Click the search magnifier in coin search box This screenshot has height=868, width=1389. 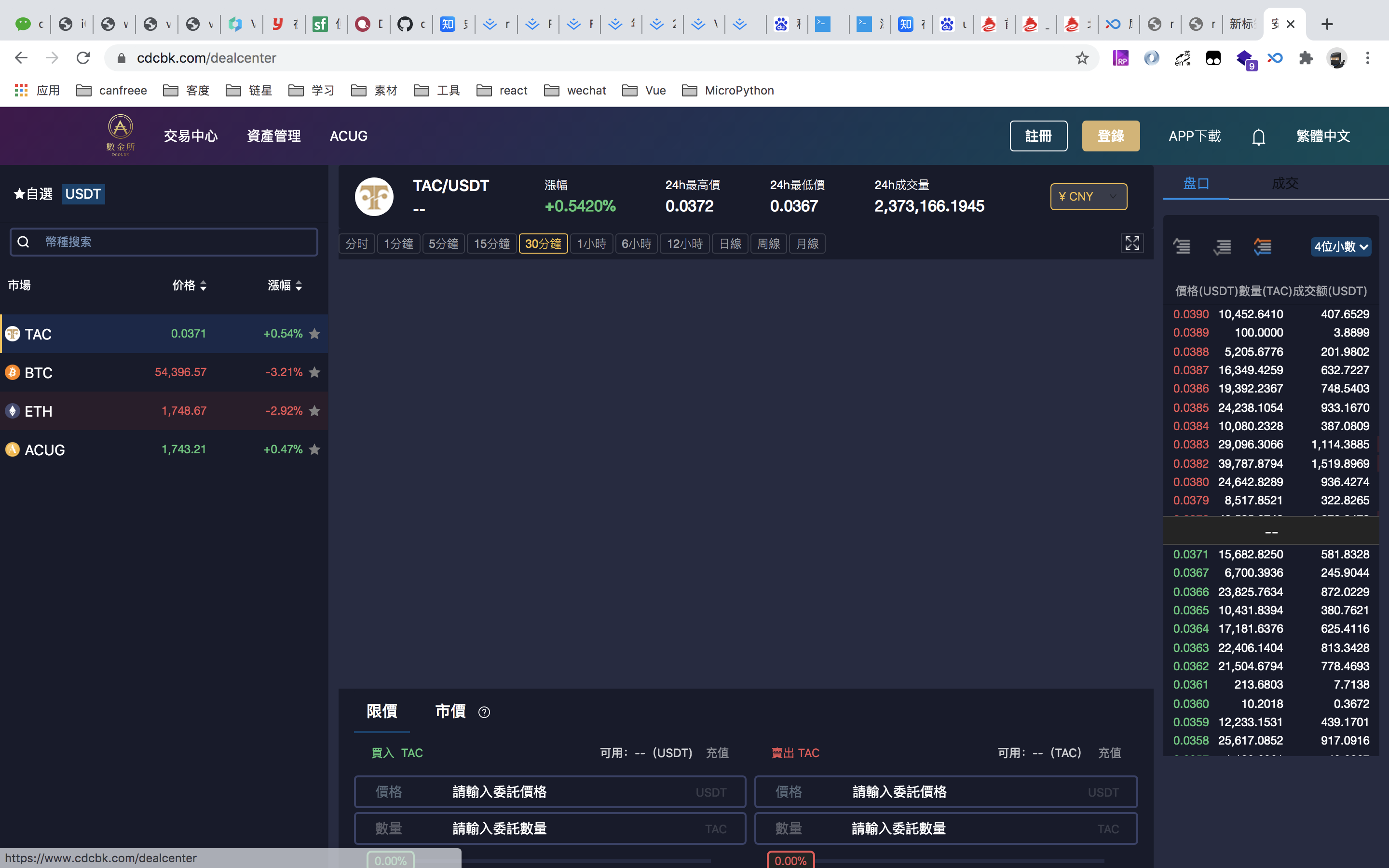click(24, 242)
